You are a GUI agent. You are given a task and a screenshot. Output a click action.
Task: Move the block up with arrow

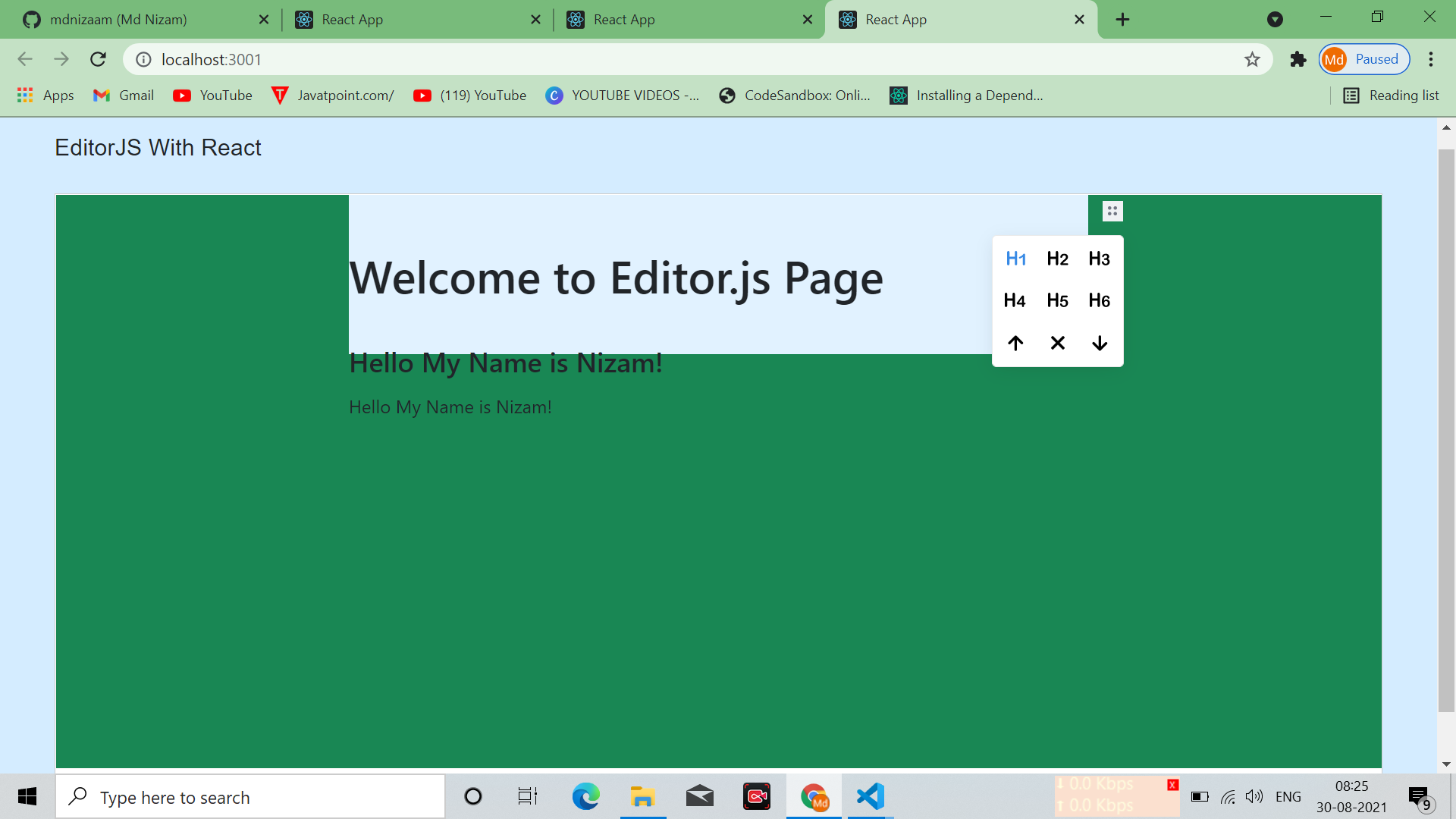(1015, 343)
